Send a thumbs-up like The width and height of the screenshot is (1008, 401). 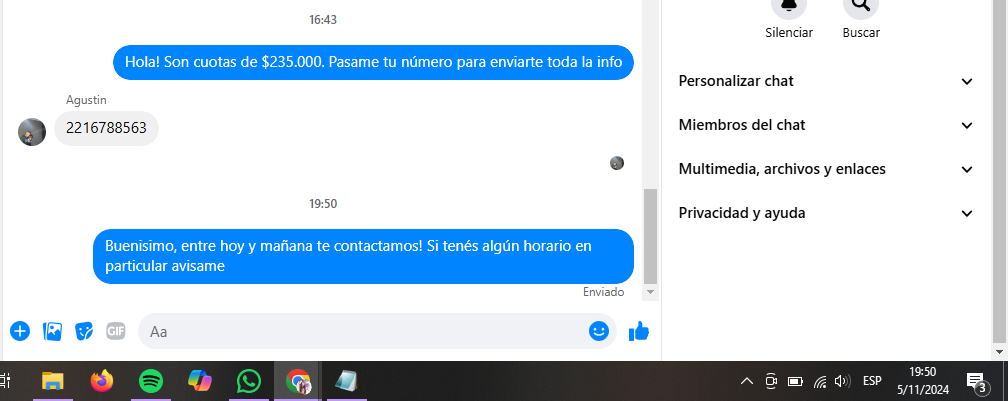pos(639,332)
